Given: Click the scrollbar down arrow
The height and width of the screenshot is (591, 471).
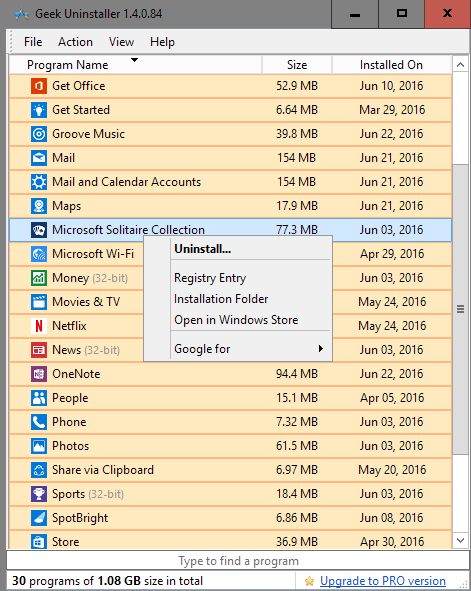Looking at the screenshot, I should pyautogui.click(x=460, y=541).
